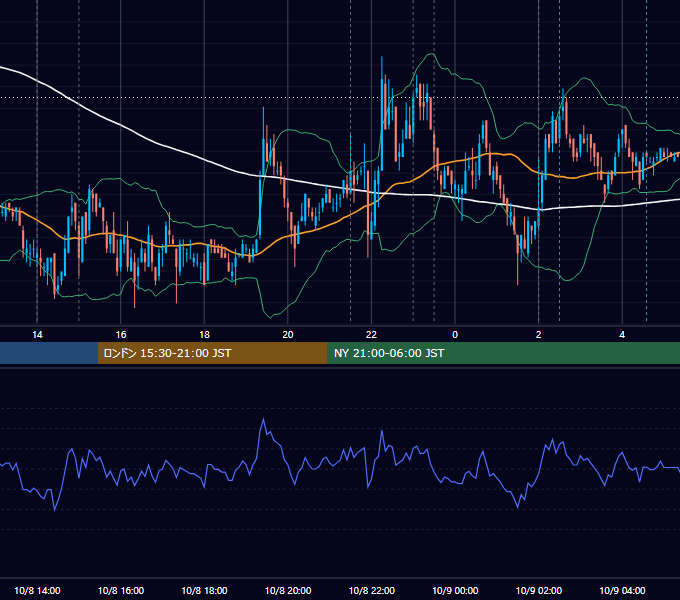Click the 10/8 14:00 time label
The image size is (680, 600).
click(x=37, y=590)
